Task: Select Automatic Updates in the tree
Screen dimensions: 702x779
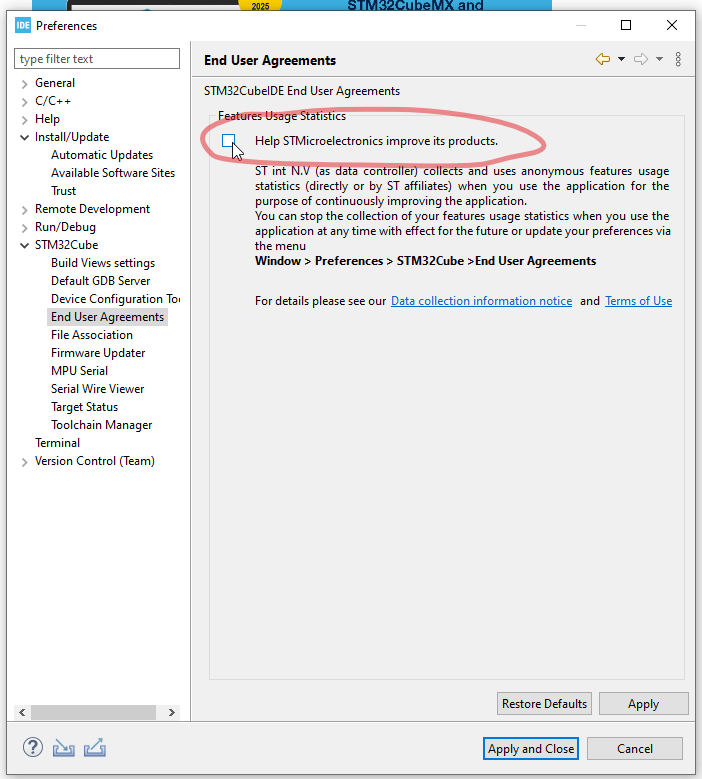Action: tap(102, 155)
